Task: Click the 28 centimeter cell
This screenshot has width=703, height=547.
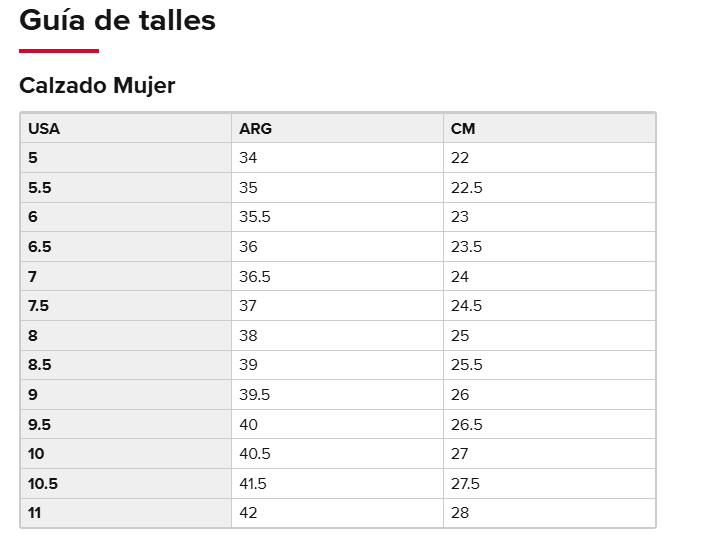Action: [550, 513]
